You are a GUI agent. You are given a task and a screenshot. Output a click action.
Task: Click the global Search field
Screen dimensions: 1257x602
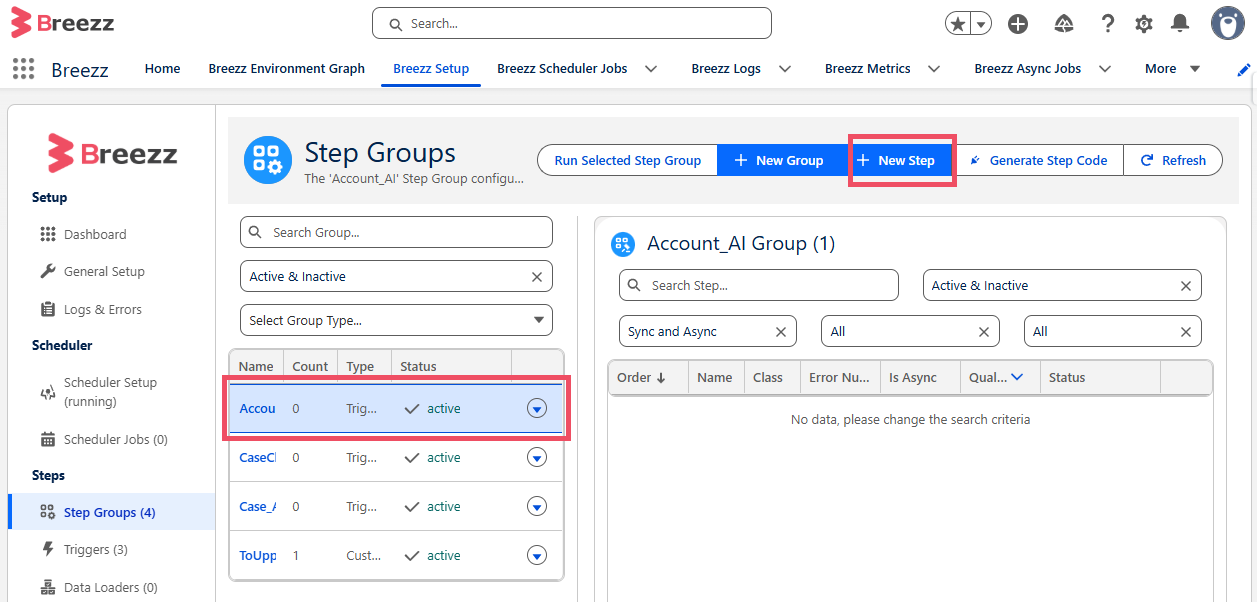click(572, 23)
